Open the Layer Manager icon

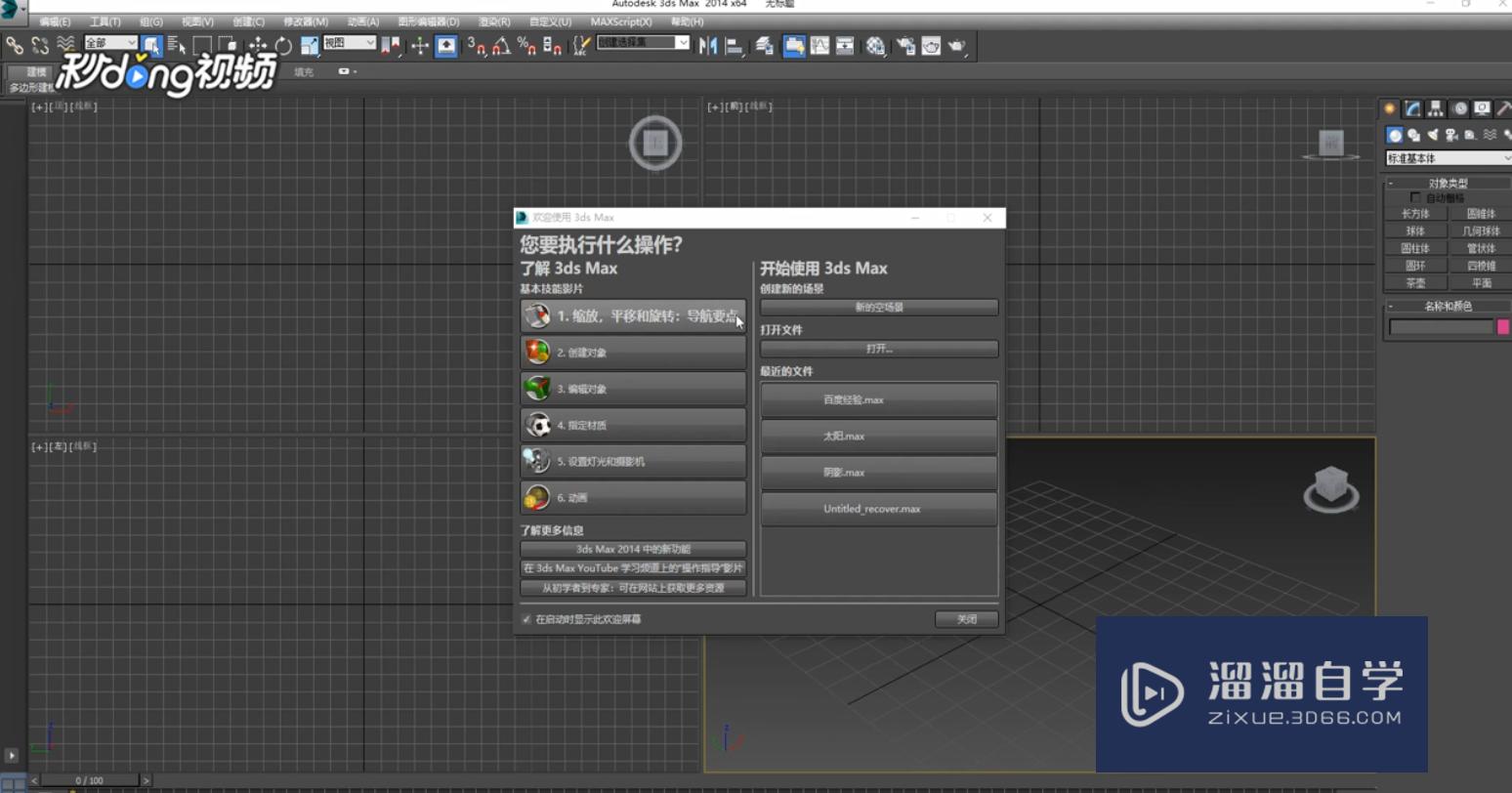click(765, 45)
